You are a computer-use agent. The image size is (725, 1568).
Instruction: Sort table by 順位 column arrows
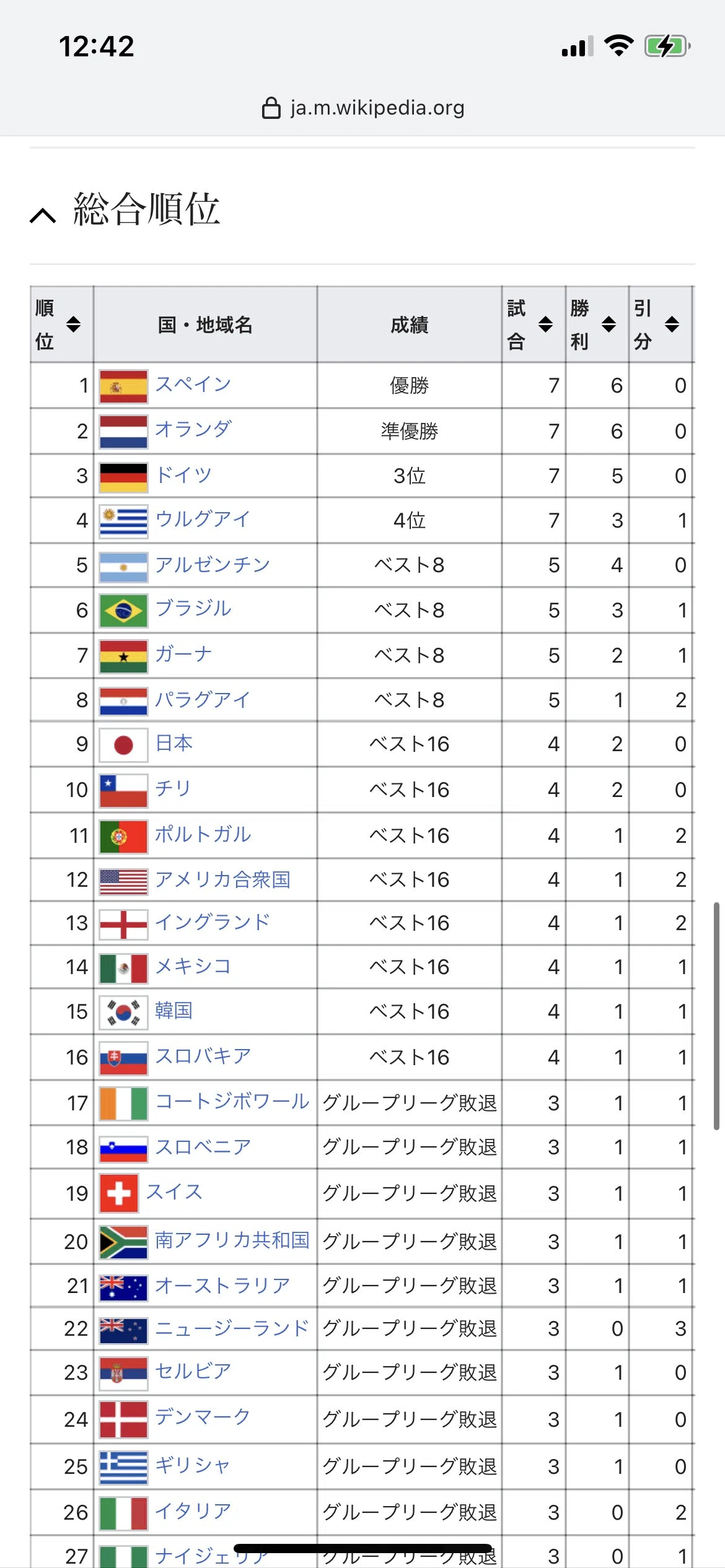tap(73, 324)
